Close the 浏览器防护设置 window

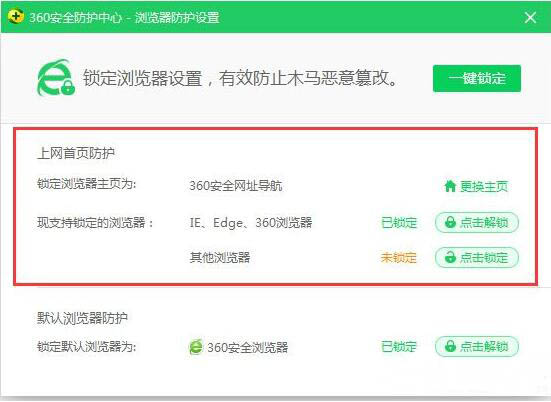[530, 17]
